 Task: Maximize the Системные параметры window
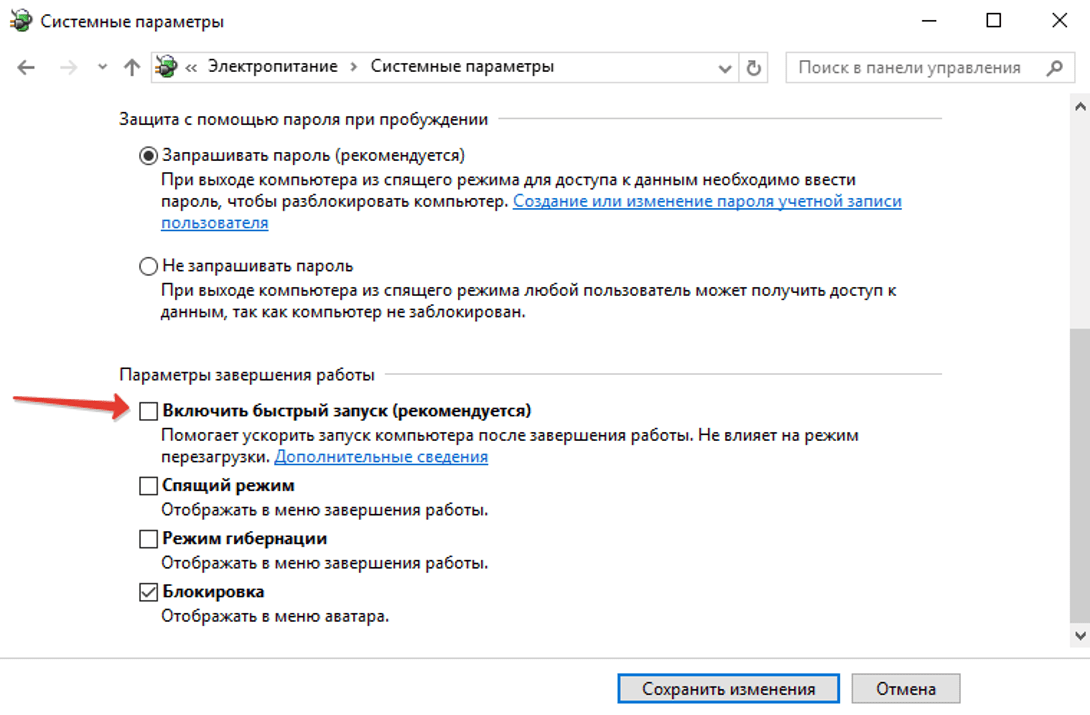994,21
